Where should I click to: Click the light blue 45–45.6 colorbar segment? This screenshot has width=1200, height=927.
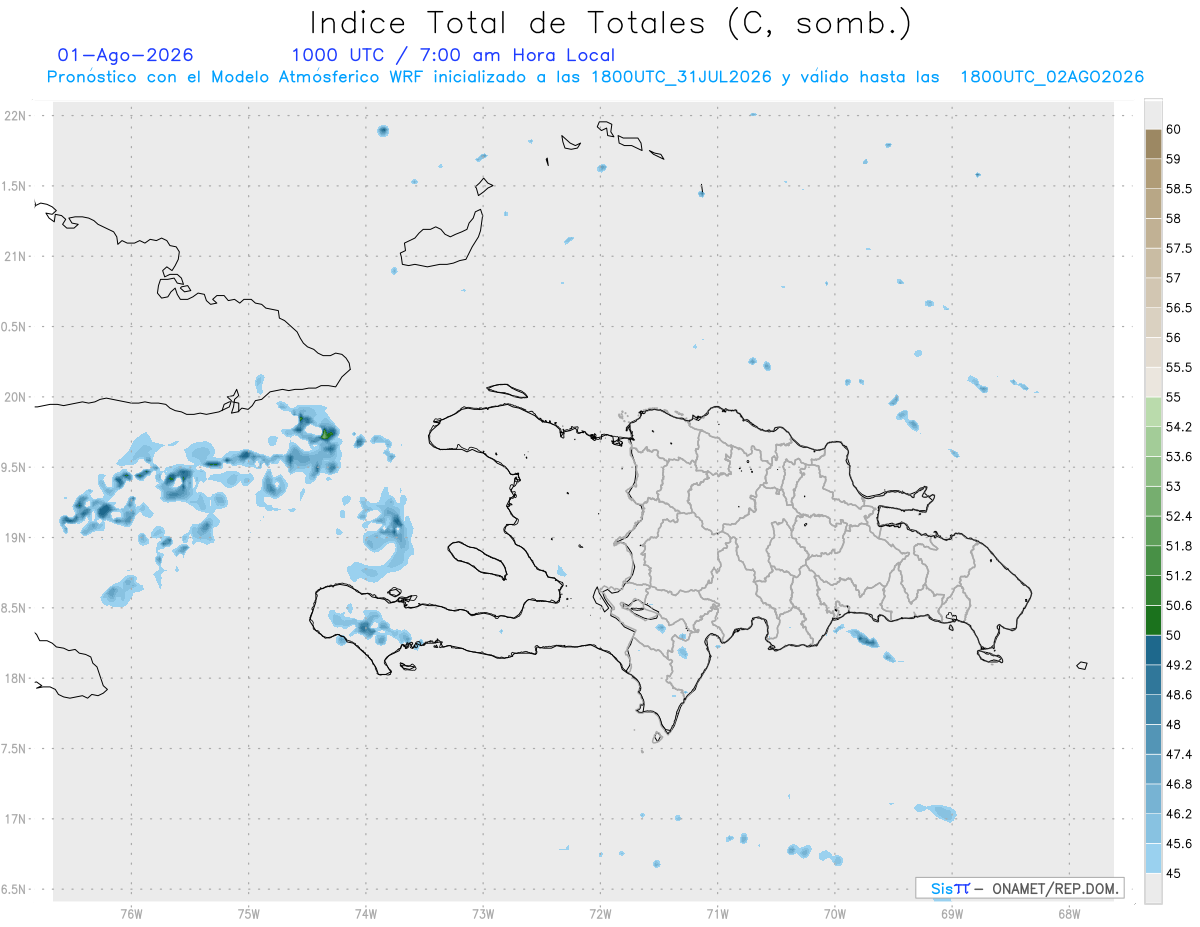coord(1153,859)
